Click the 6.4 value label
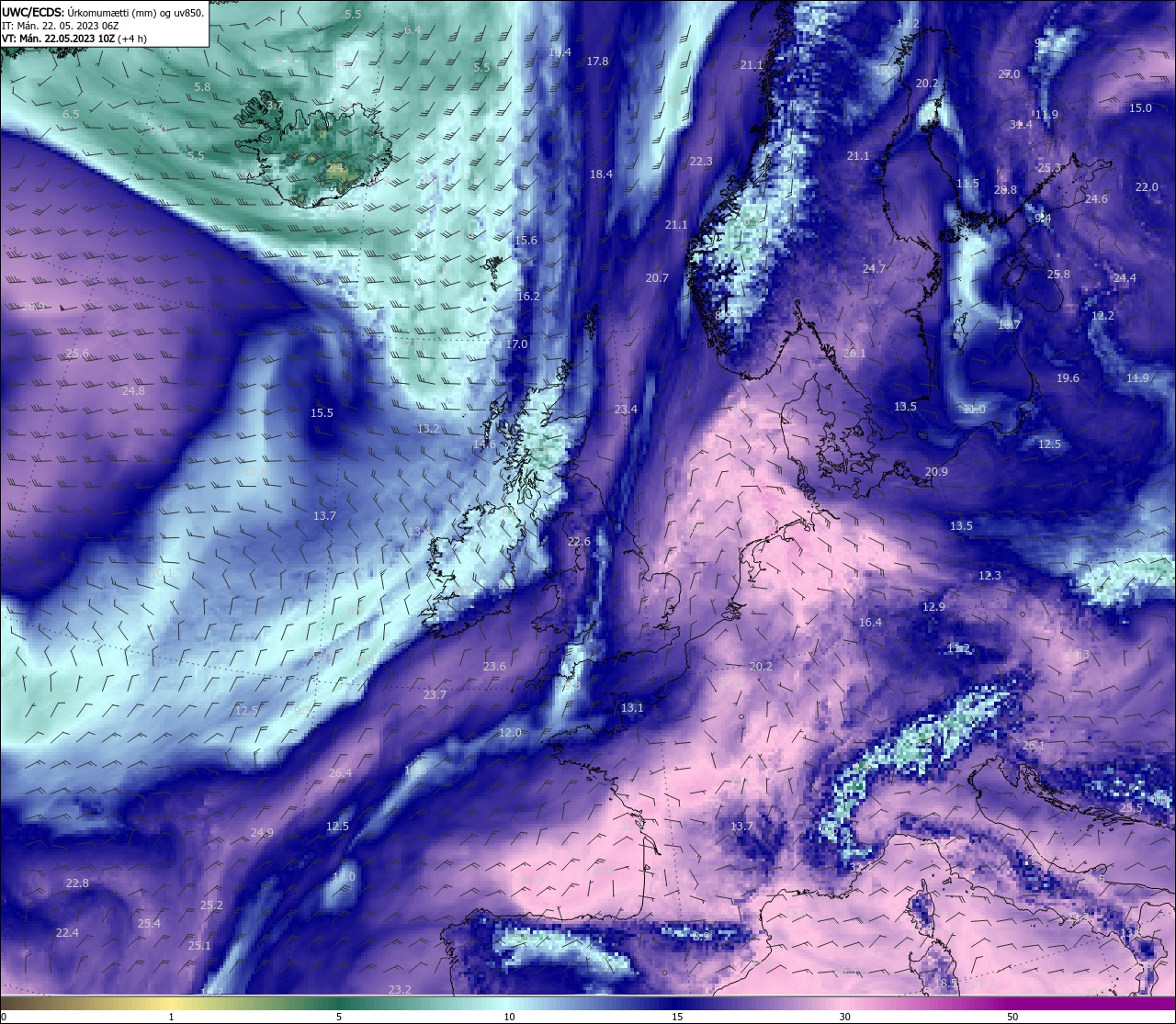 413,30
